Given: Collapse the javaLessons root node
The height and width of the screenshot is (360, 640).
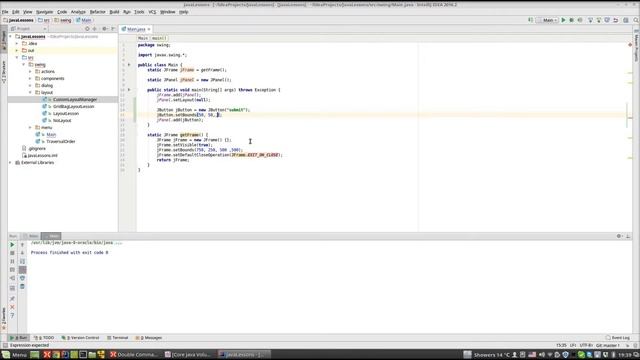Looking at the screenshot, I should coord(11,37).
